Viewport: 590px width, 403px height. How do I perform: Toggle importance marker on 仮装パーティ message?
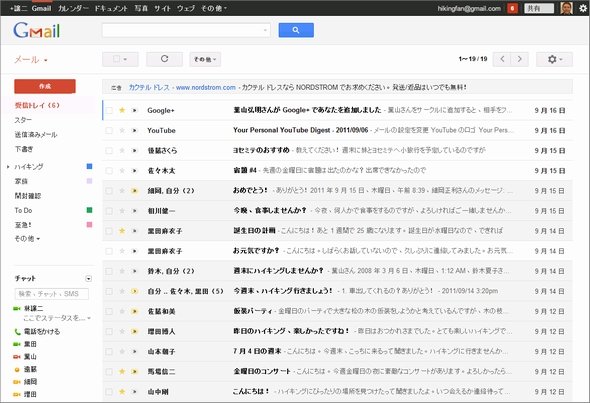(x=134, y=312)
